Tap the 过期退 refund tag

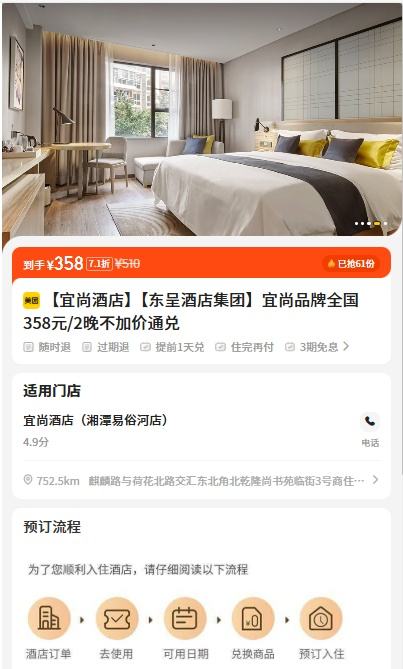click(105, 347)
